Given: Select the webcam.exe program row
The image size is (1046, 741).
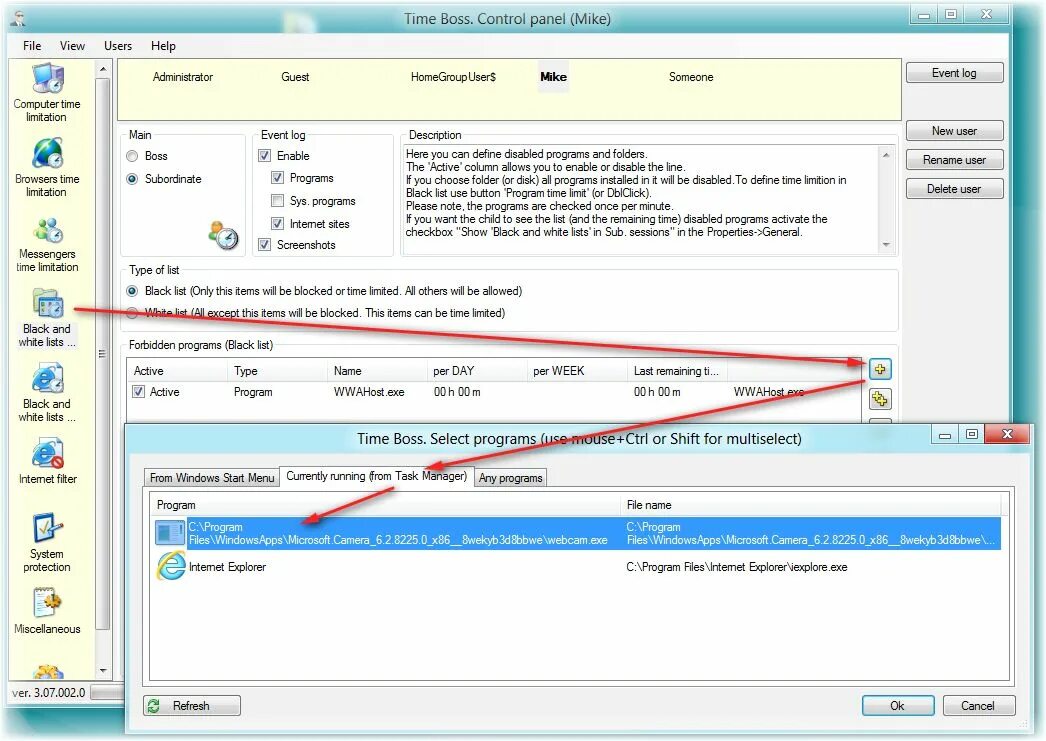Looking at the screenshot, I should 577,534.
